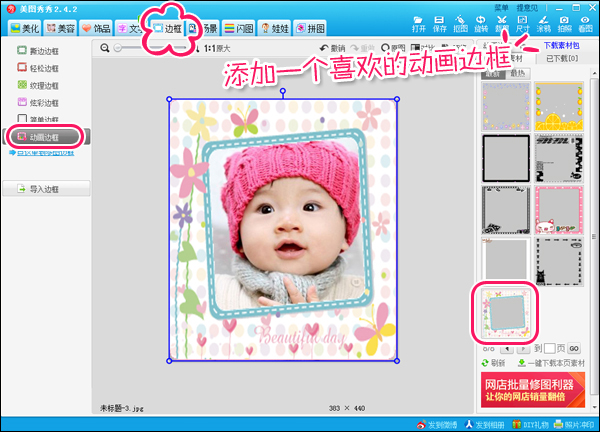
Task: Click materials panel scrollbar down arrow
Action: pyautogui.click(x=594, y=408)
